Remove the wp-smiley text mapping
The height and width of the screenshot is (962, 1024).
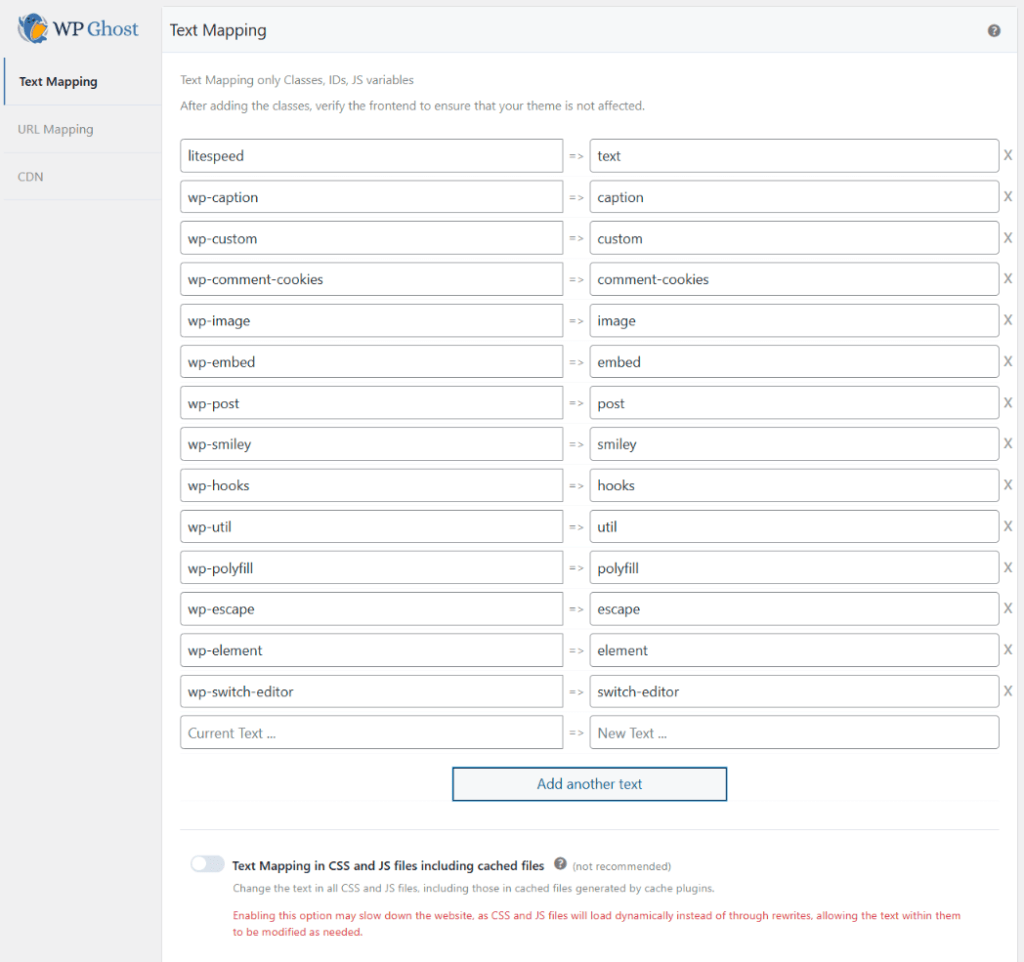[1008, 444]
